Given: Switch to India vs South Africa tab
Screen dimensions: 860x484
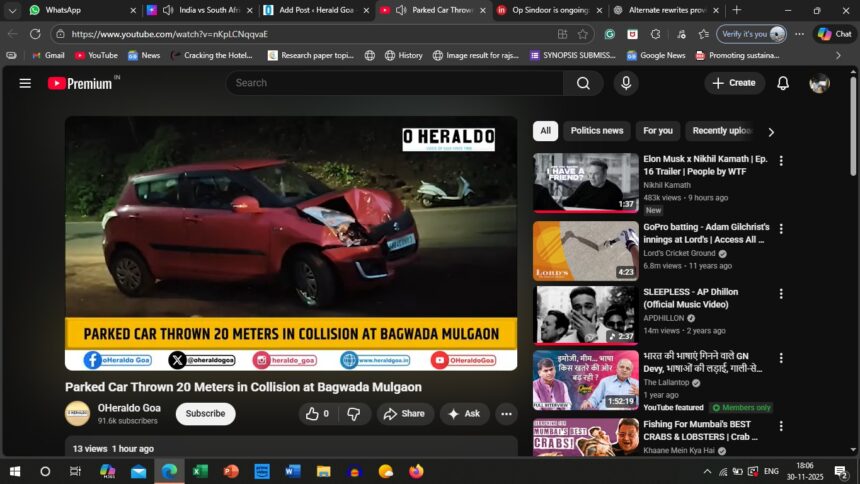Looking at the screenshot, I should point(201,10).
